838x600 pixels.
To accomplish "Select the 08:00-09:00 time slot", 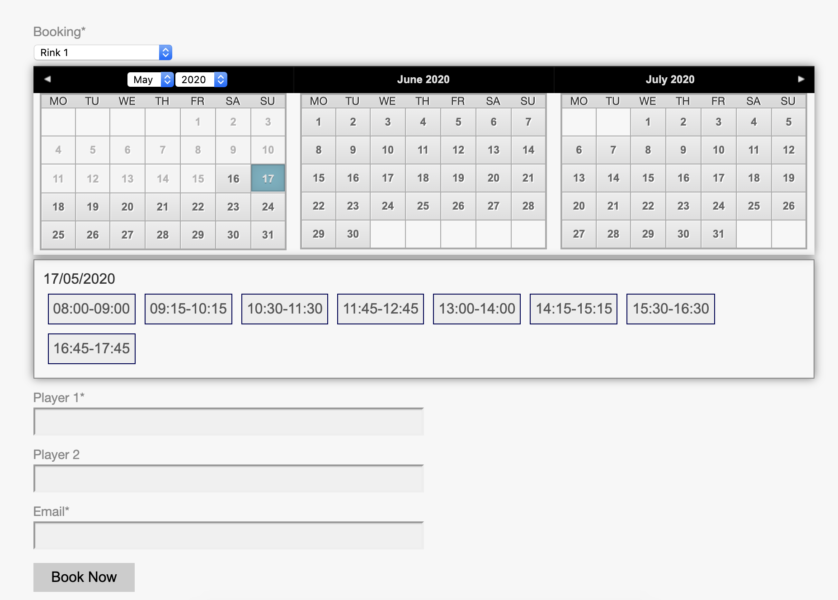I will tap(91, 309).
